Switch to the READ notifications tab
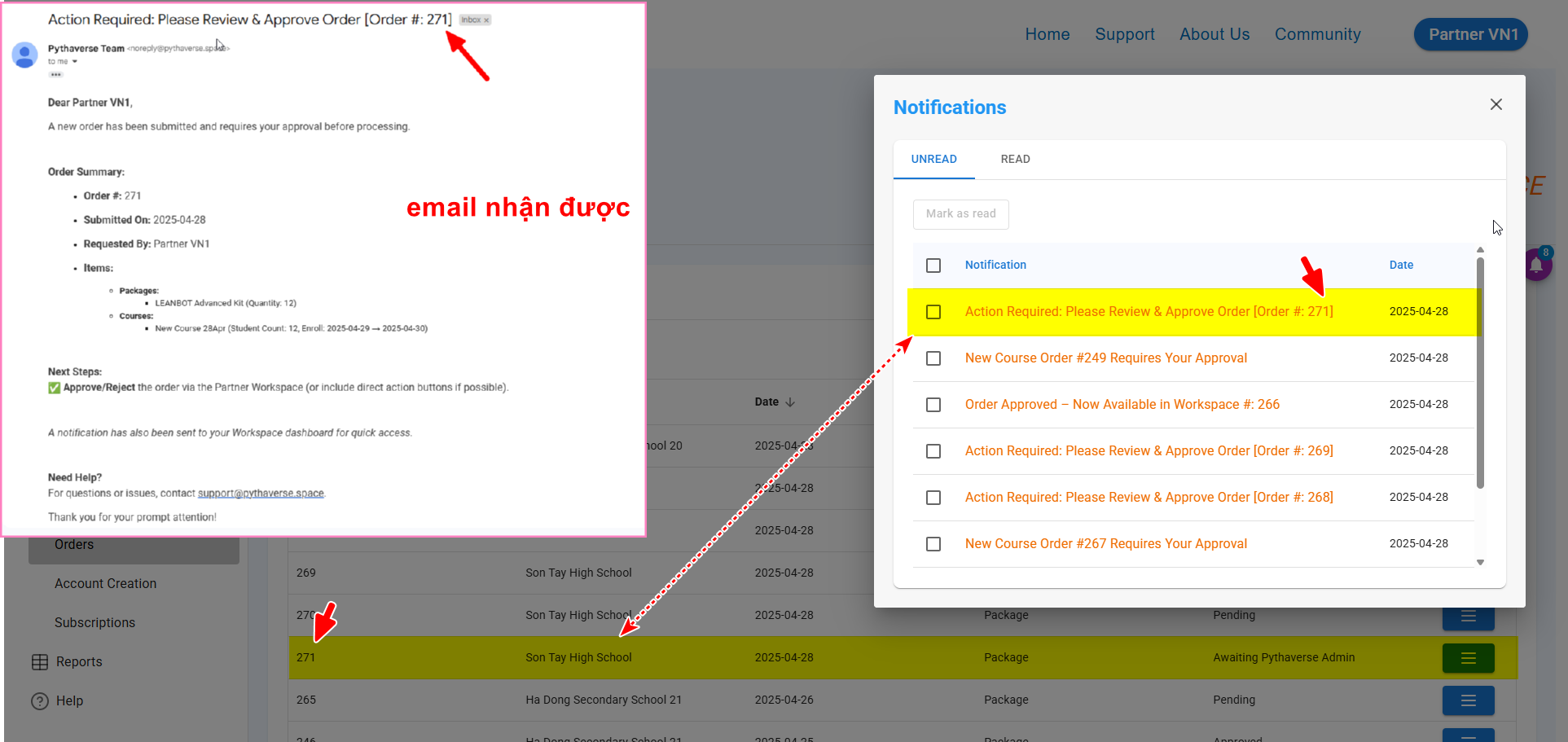This screenshot has width=1568, height=742. click(1015, 159)
